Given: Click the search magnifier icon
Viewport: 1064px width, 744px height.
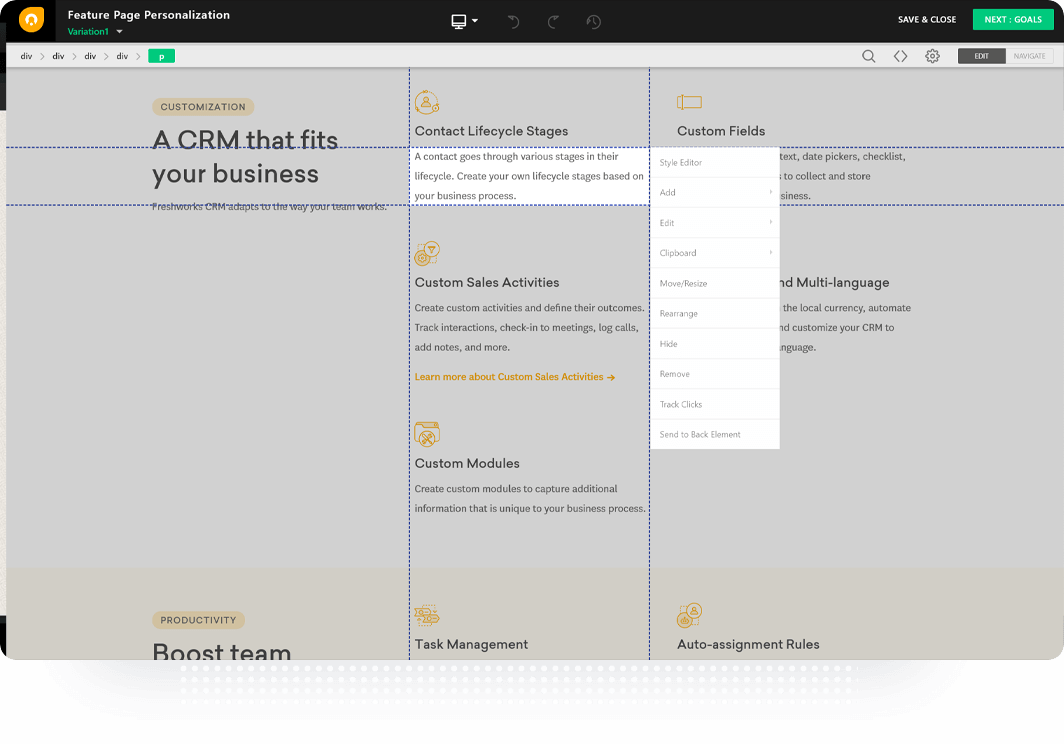Looking at the screenshot, I should [x=869, y=56].
